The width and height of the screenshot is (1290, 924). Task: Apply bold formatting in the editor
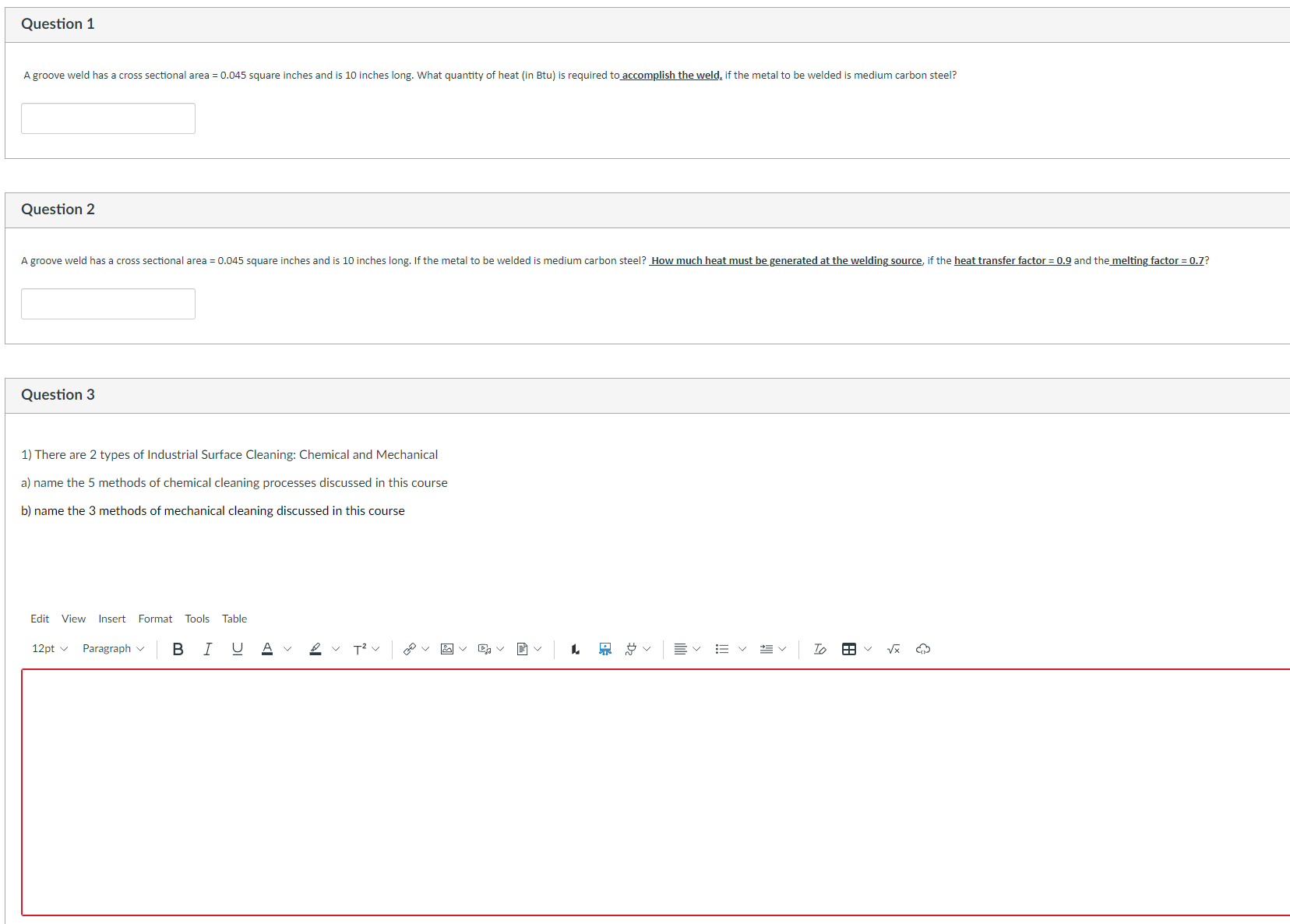(178, 649)
